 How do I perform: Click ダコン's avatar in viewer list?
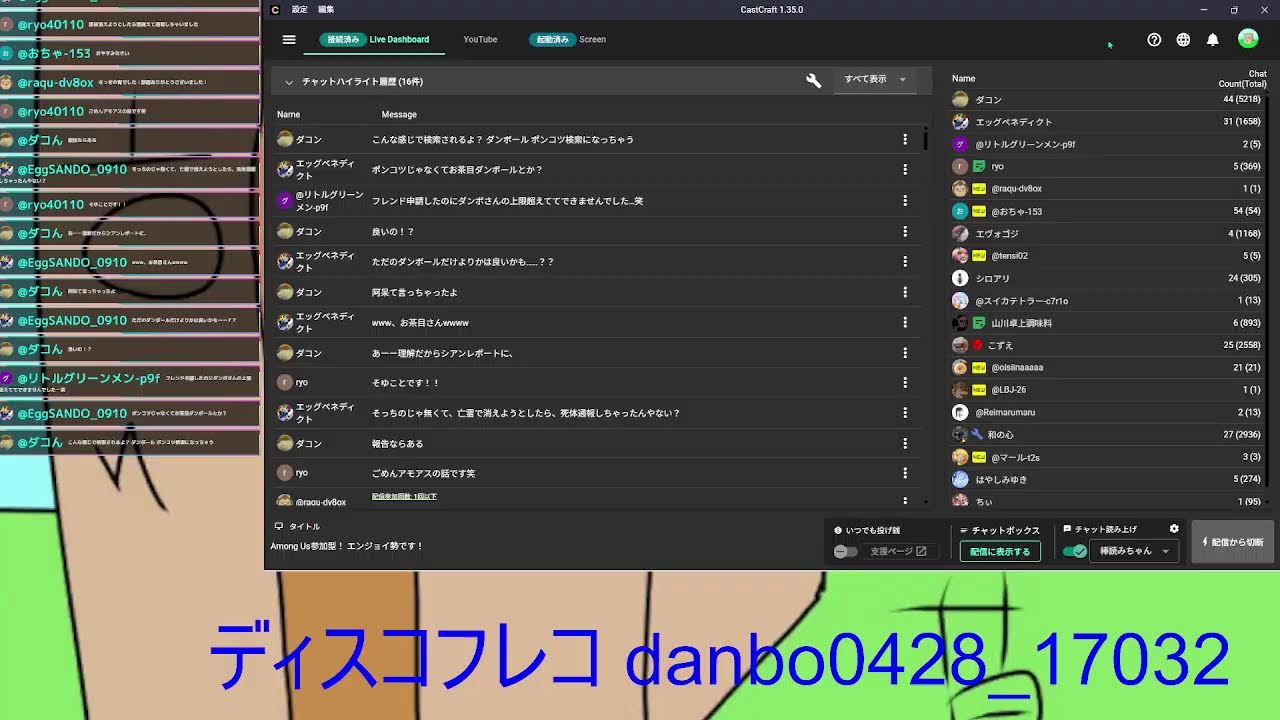pos(960,100)
